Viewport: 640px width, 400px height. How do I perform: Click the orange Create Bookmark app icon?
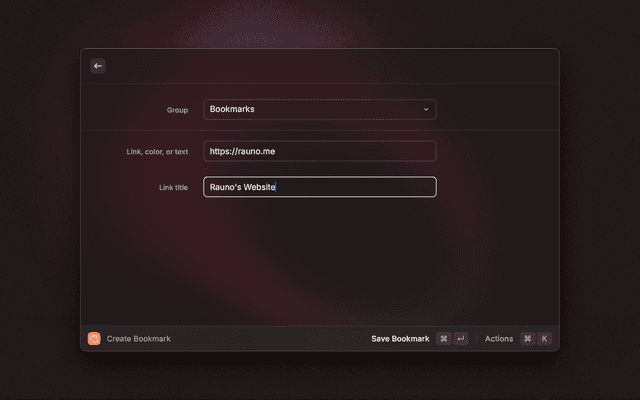[94, 339]
